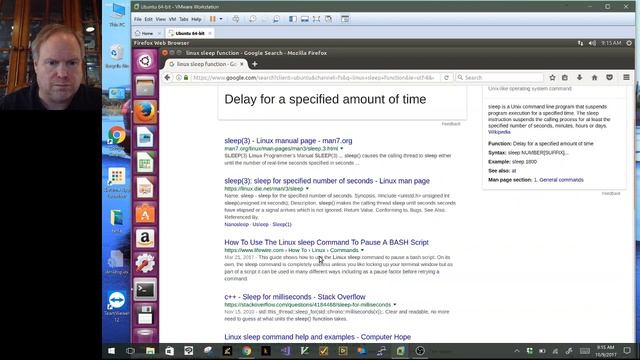Open VMware snapshot manager
The image size is (640, 360).
coord(276,19)
